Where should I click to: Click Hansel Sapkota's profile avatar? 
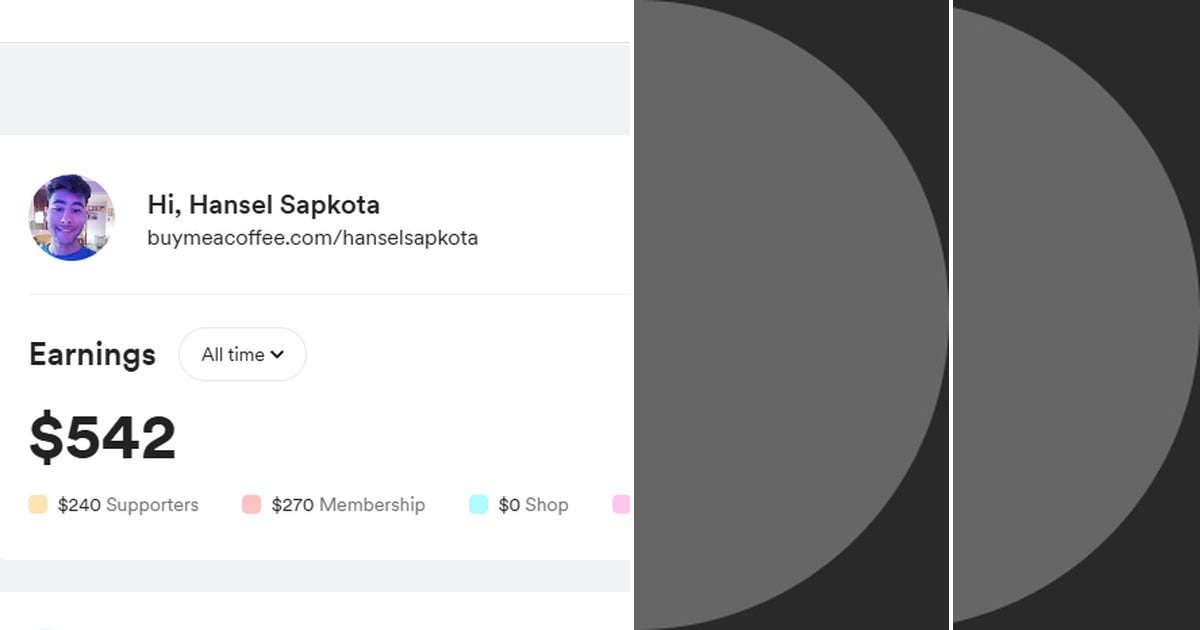point(71,218)
